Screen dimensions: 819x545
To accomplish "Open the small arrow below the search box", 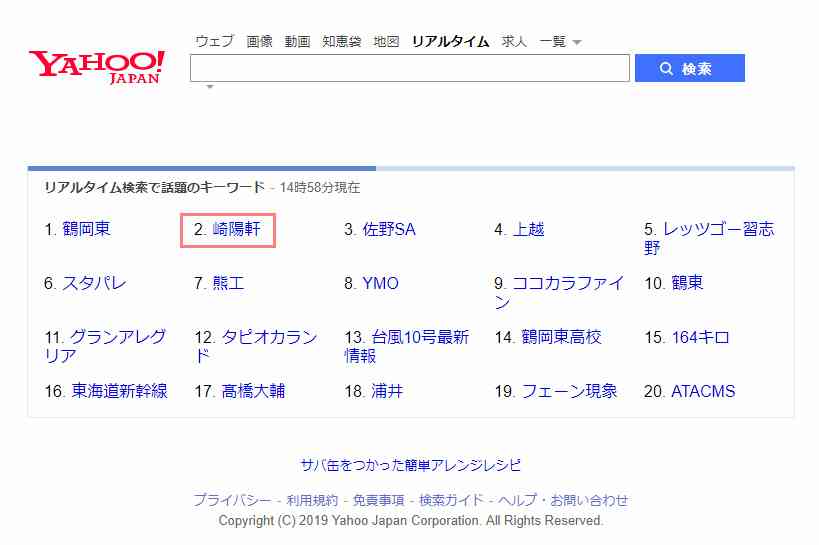I will point(209,87).
